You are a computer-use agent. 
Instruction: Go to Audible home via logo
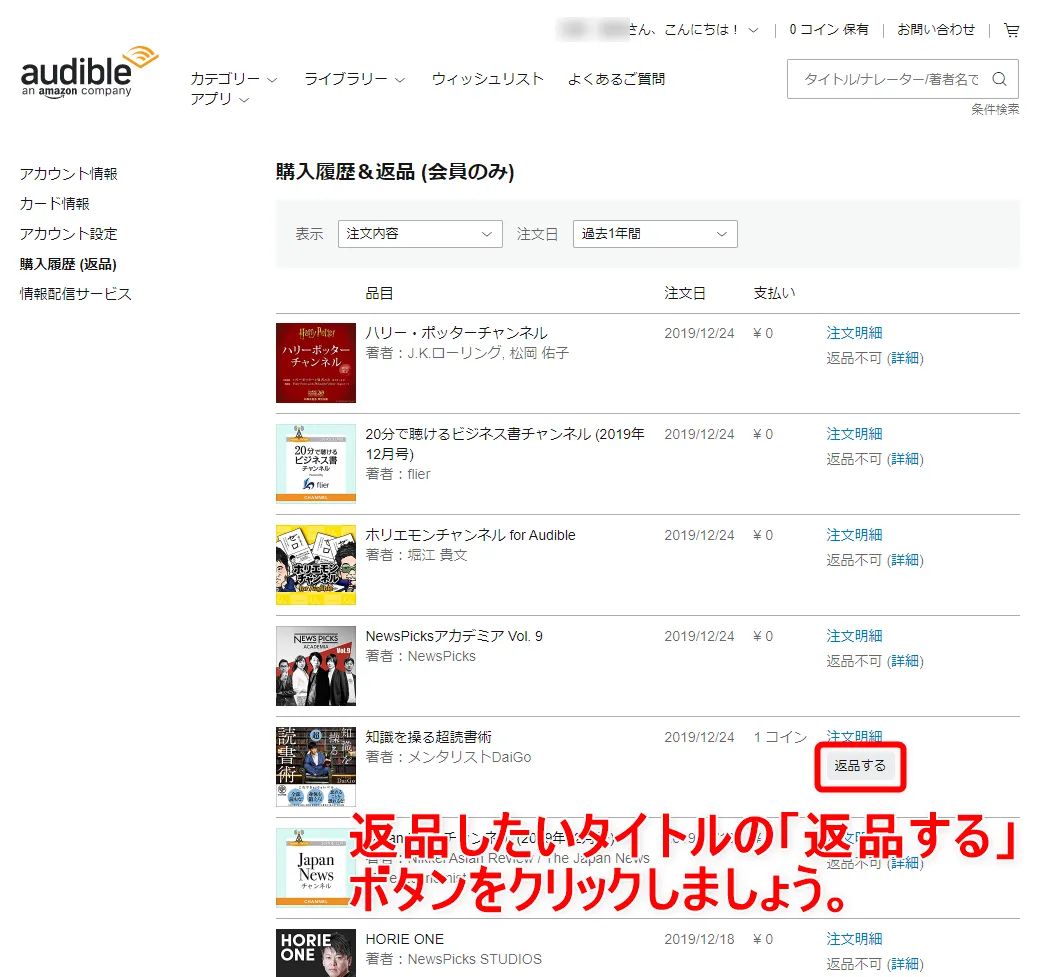[88, 73]
